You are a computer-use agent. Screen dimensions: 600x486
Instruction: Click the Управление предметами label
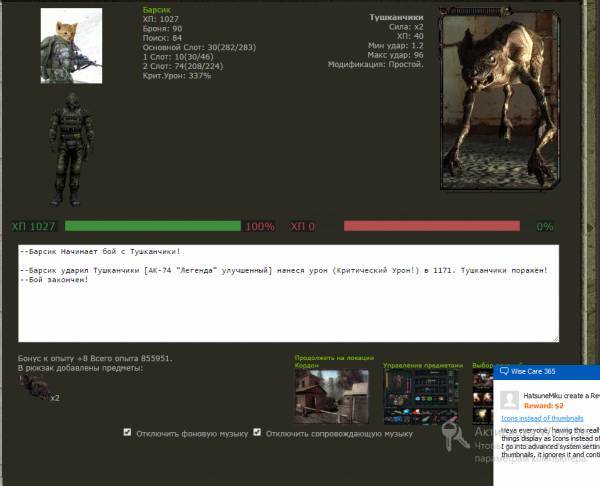(x=422, y=366)
